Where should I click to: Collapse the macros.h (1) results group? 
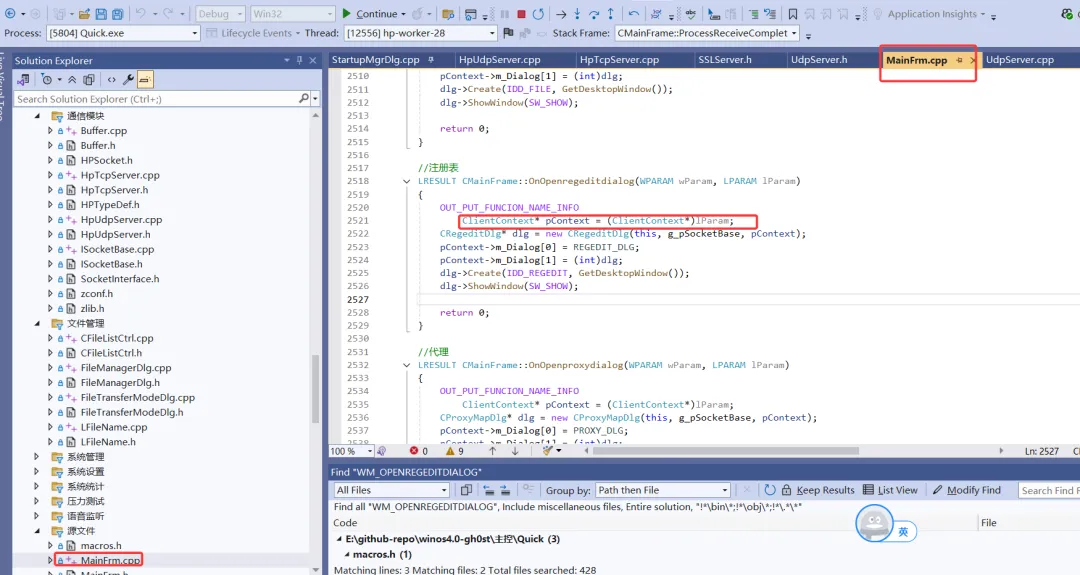coord(346,554)
